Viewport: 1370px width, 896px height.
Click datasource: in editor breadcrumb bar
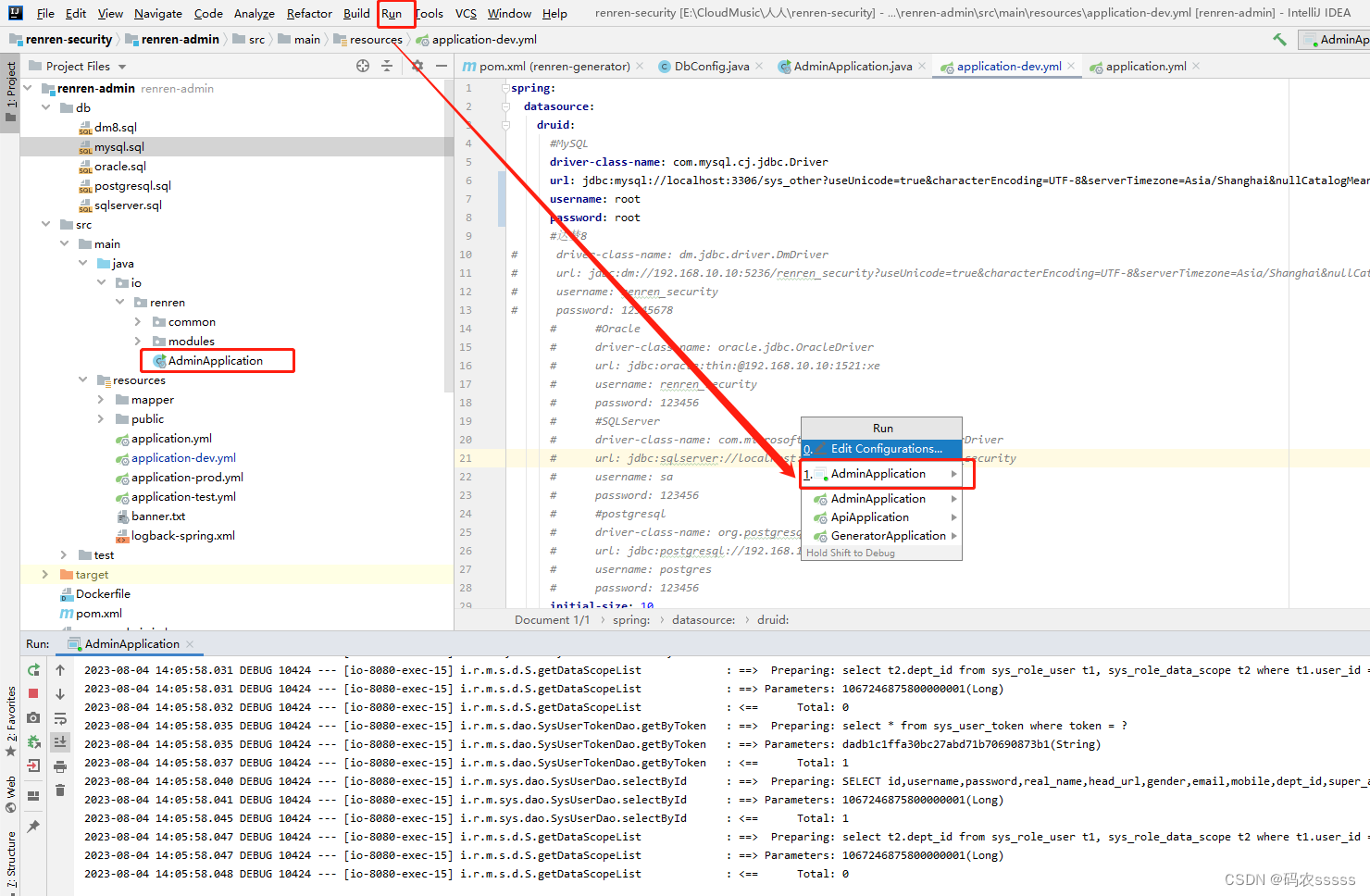[x=703, y=620]
